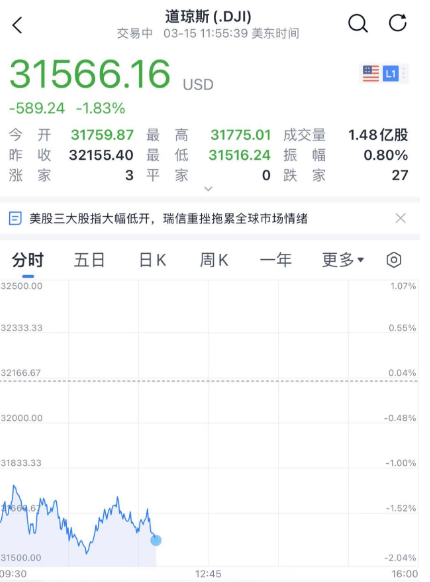
Task: Switch to the 日K tab
Action: 153,260
